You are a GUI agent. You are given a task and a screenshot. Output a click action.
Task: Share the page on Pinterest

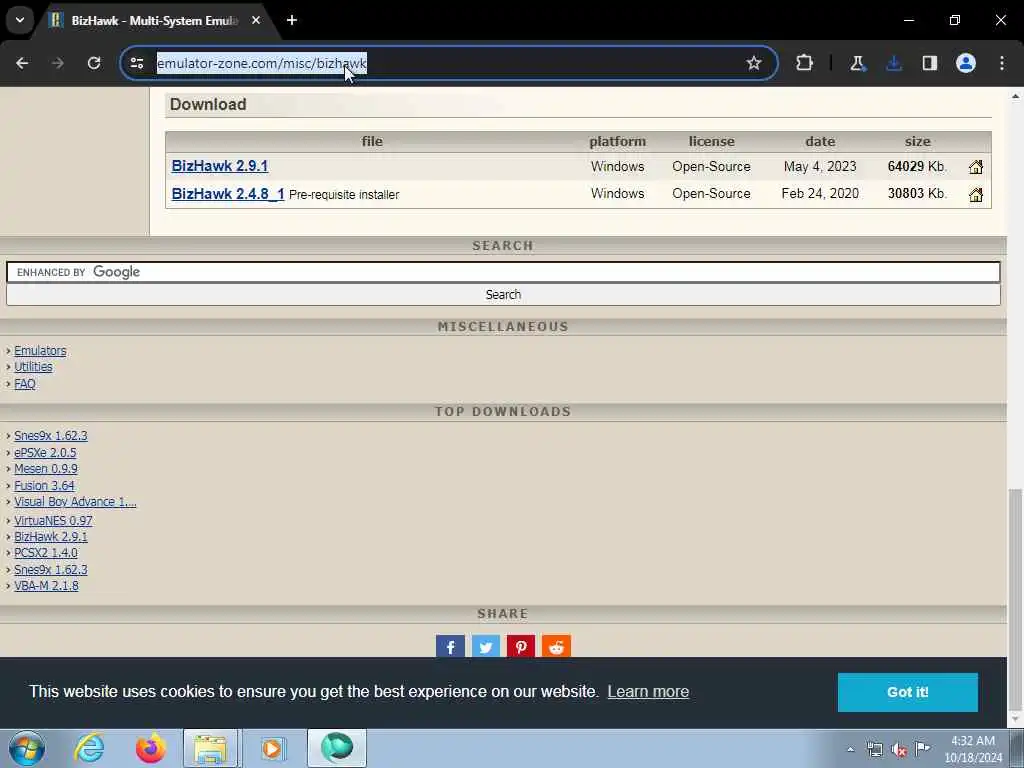[520, 647]
